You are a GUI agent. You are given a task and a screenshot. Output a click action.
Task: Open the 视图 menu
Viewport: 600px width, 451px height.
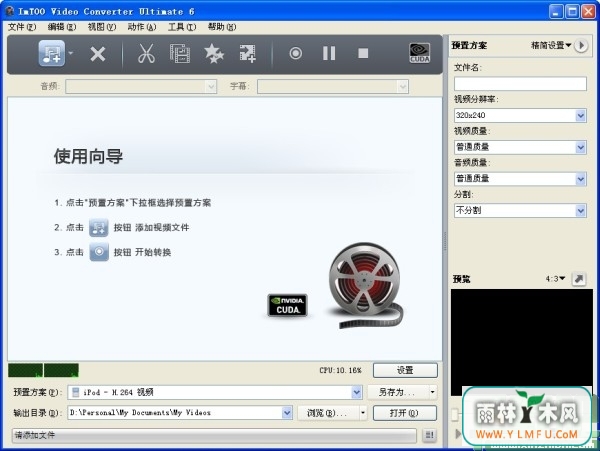click(x=102, y=27)
